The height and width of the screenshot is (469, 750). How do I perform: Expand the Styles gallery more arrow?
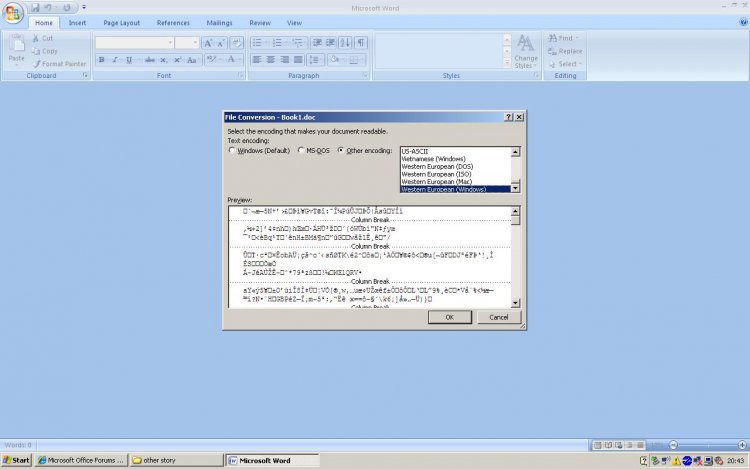(507, 64)
